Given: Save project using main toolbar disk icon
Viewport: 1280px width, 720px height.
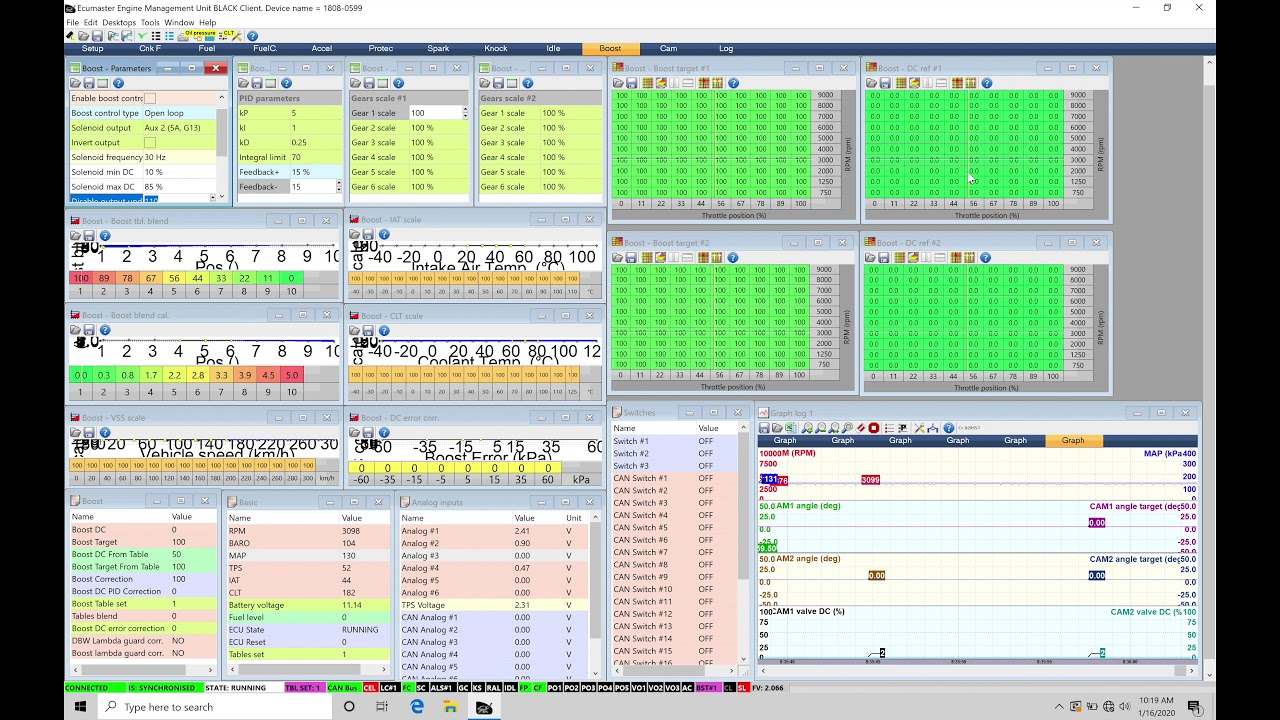Looking at the screenshot, I should click(97, 36).
